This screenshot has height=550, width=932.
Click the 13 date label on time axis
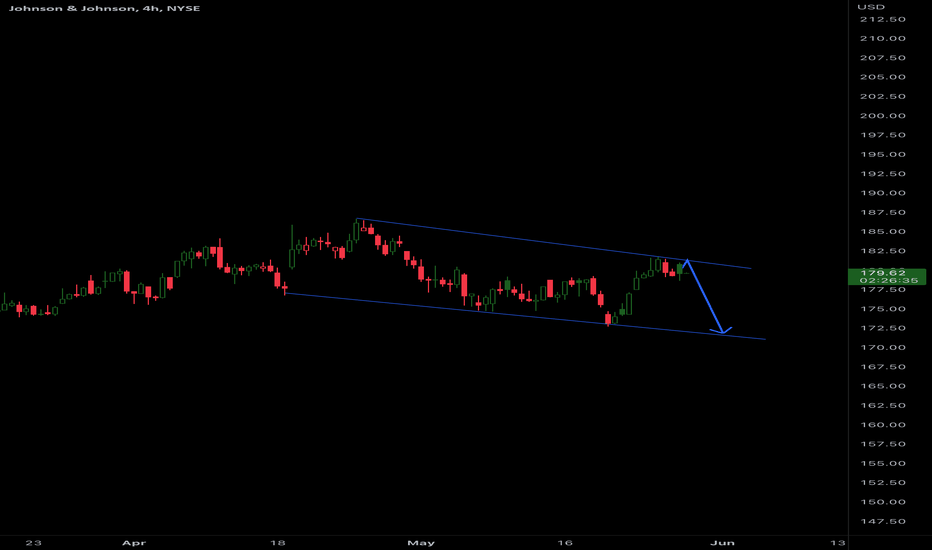[x=837, y=543]
